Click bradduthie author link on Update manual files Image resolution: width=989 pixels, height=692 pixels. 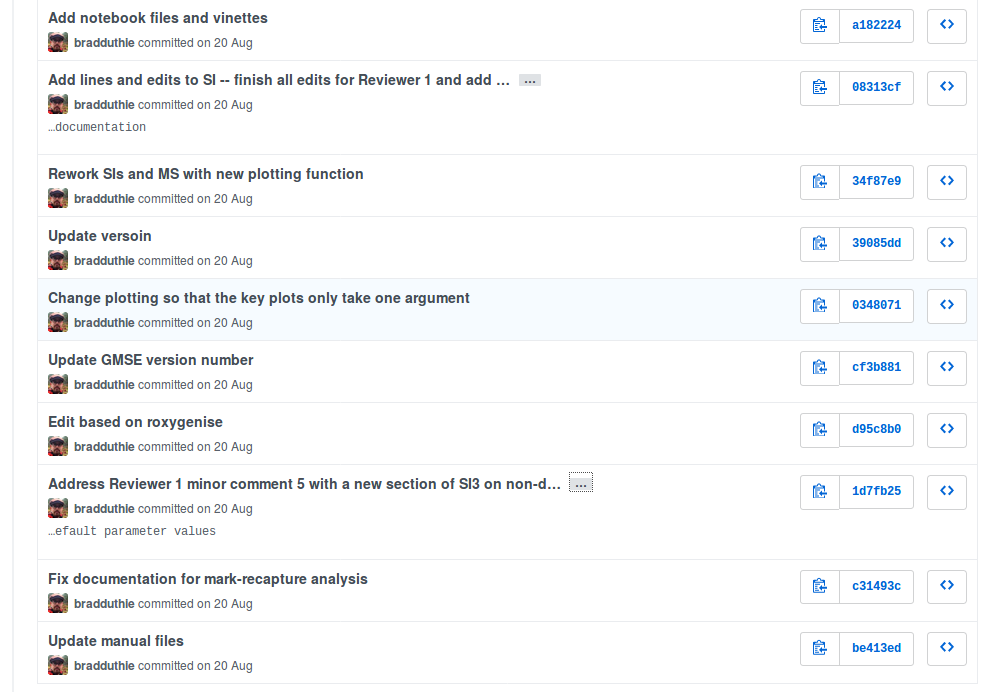click(x=104, y=665)
